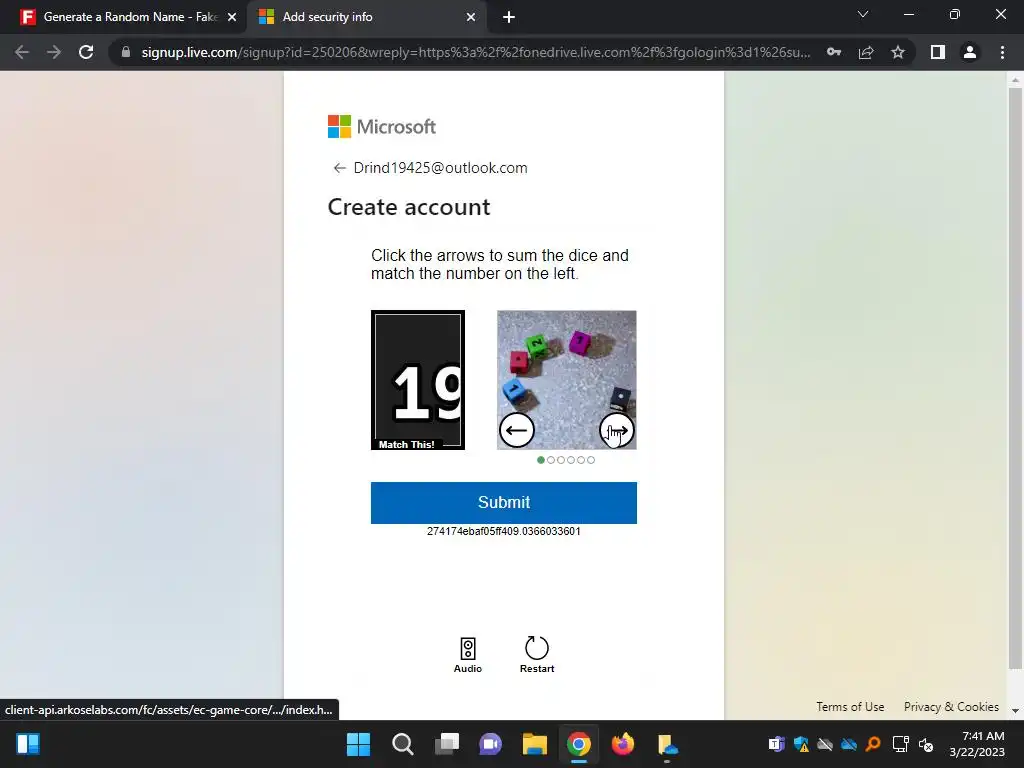Share this page icon
Screen dimensions: 1024x768
(866, 52)
